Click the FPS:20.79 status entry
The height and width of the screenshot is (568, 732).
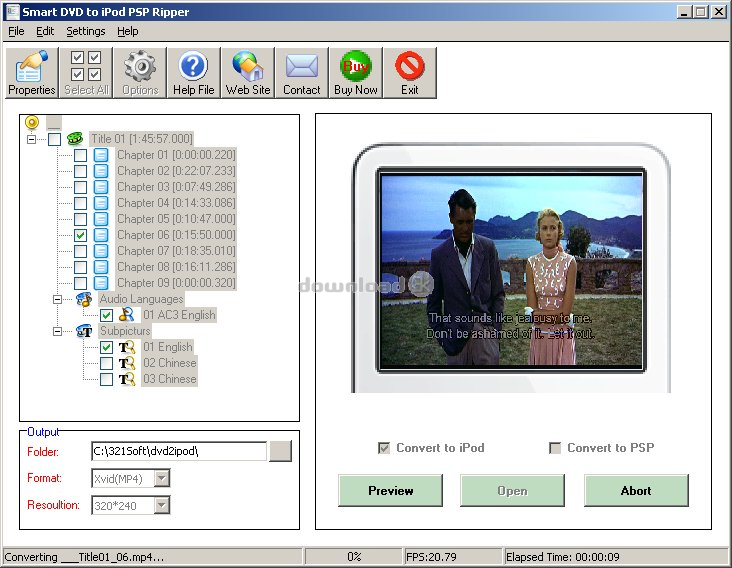(453, 557)
